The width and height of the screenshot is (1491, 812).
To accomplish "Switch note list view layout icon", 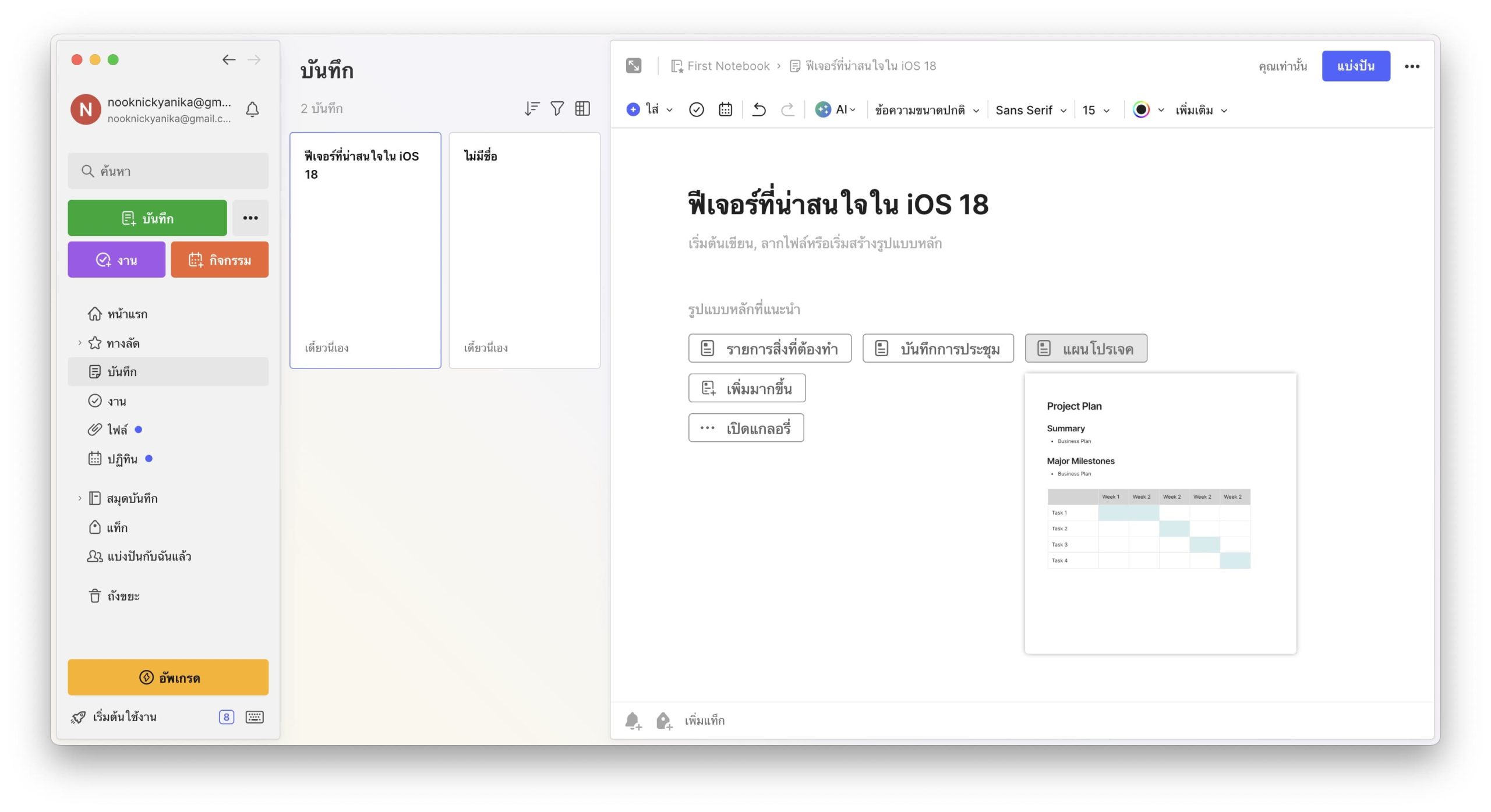I will click(582, 108).
